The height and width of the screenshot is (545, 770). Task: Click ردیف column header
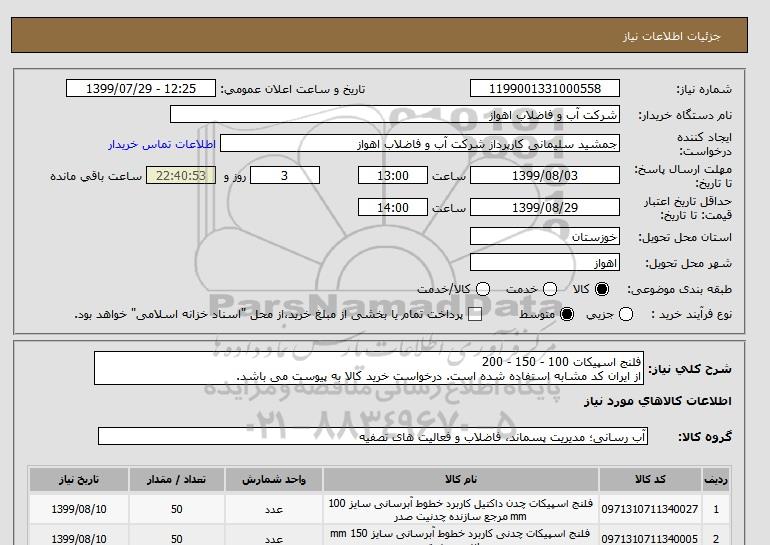pyautogui.click(x=715, y=479)
